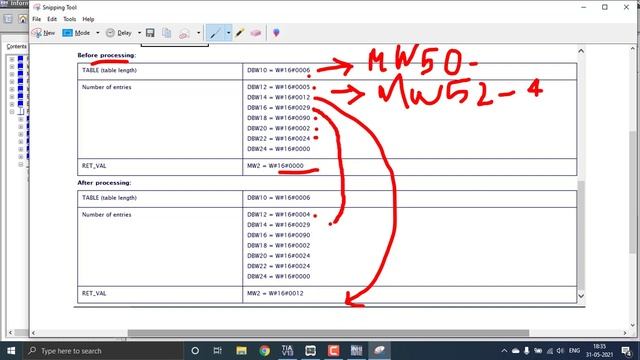Image resolution: width=640 pixels, height=360 pixels.
Task: Select cell 'DBW20 = W#16#0024'
Action: (278, 256)
